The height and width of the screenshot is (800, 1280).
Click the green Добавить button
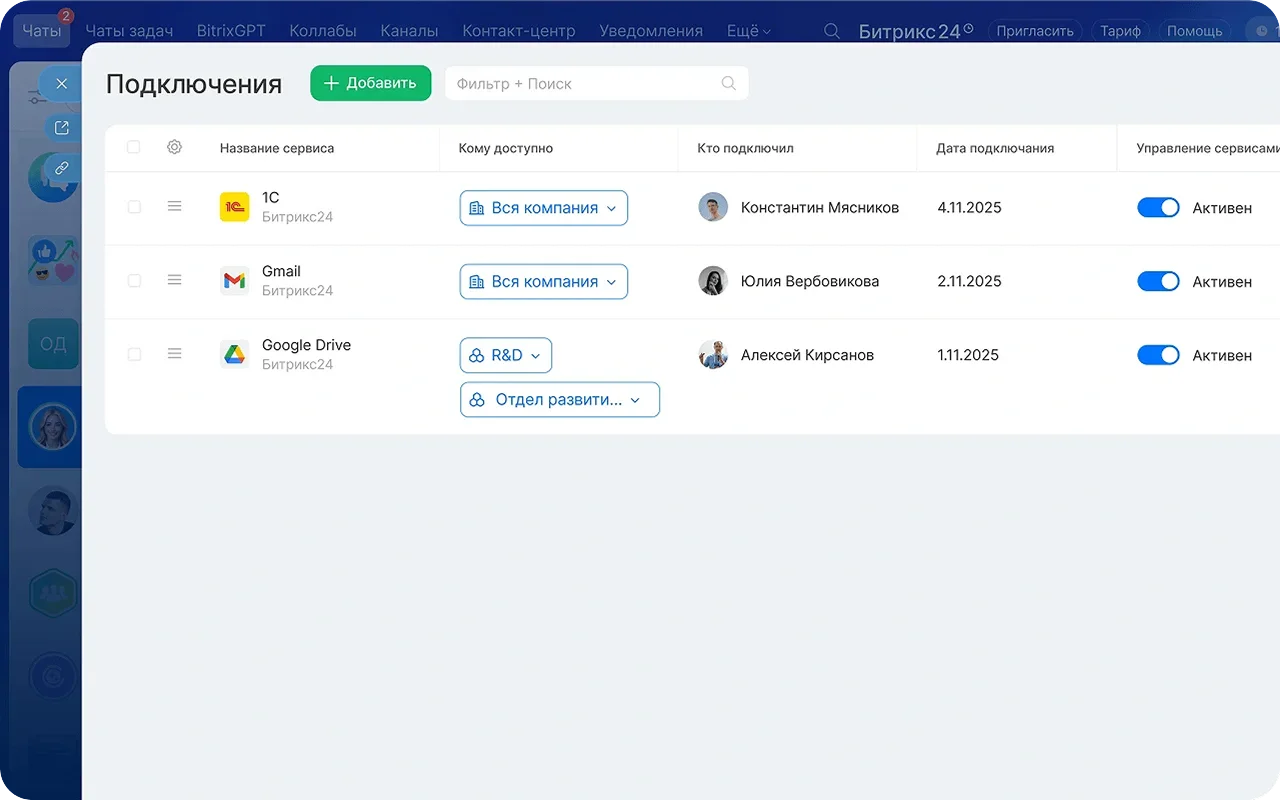[371, 83]
